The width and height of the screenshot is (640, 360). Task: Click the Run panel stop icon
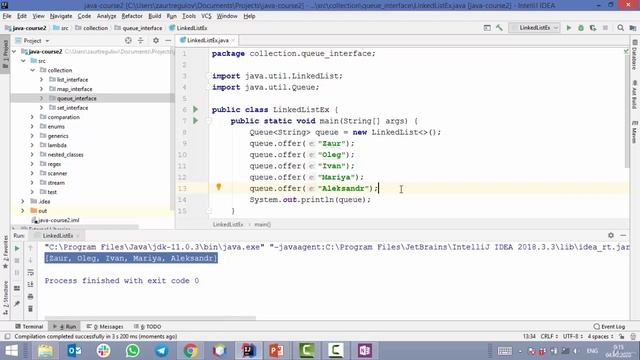tap(17, 260)
